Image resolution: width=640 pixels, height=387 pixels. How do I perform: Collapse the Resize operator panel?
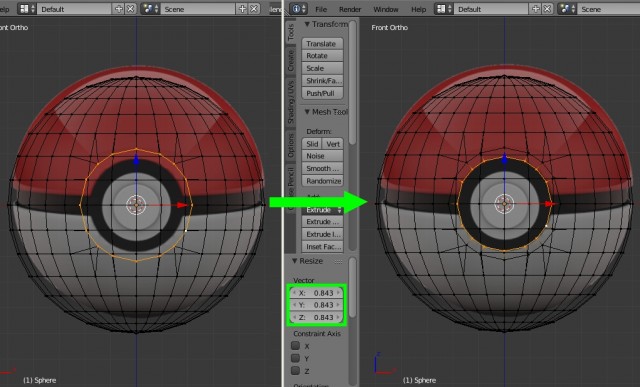pos(295,261)
